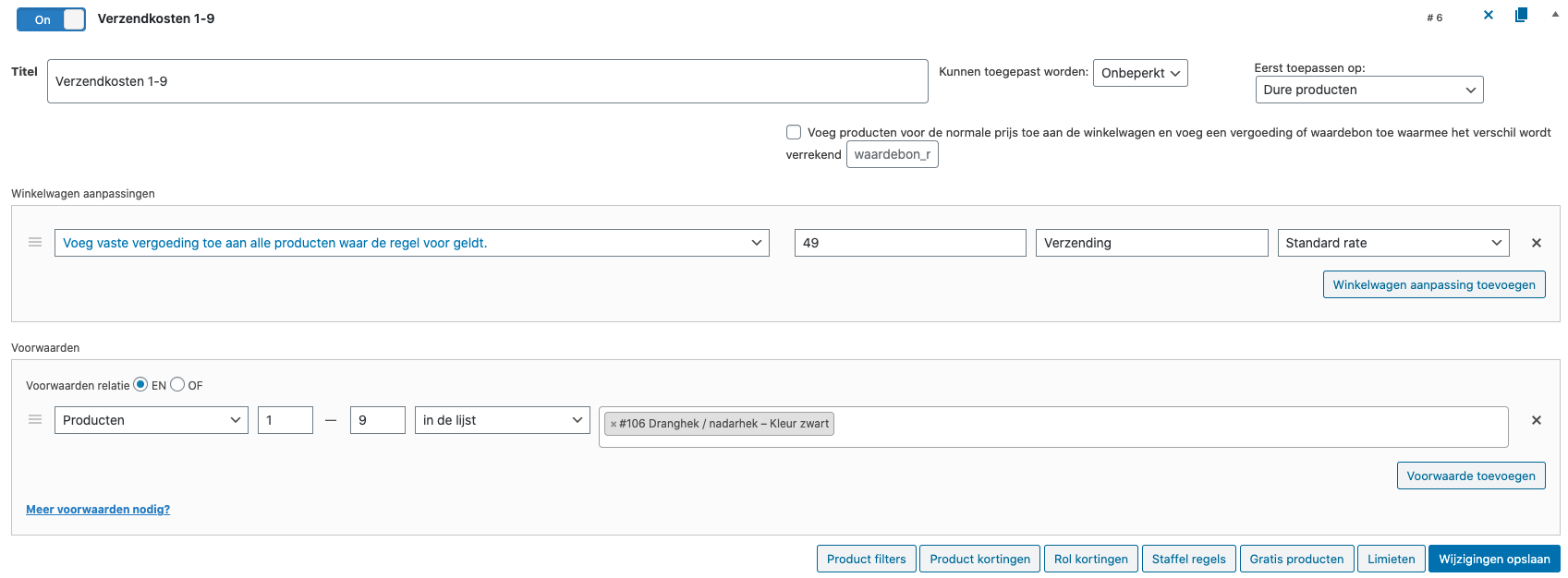1568x578 pixels.
Task: Open the Onbeperkt dropdown
Action: coord(1140,73)
